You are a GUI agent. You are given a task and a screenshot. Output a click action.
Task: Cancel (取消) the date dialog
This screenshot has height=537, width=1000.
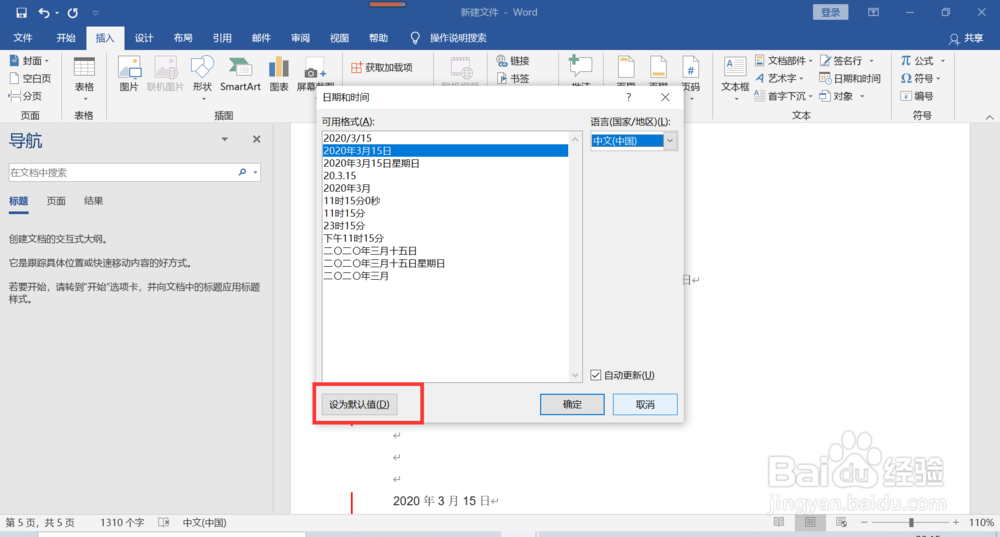[x=645, y=404]
